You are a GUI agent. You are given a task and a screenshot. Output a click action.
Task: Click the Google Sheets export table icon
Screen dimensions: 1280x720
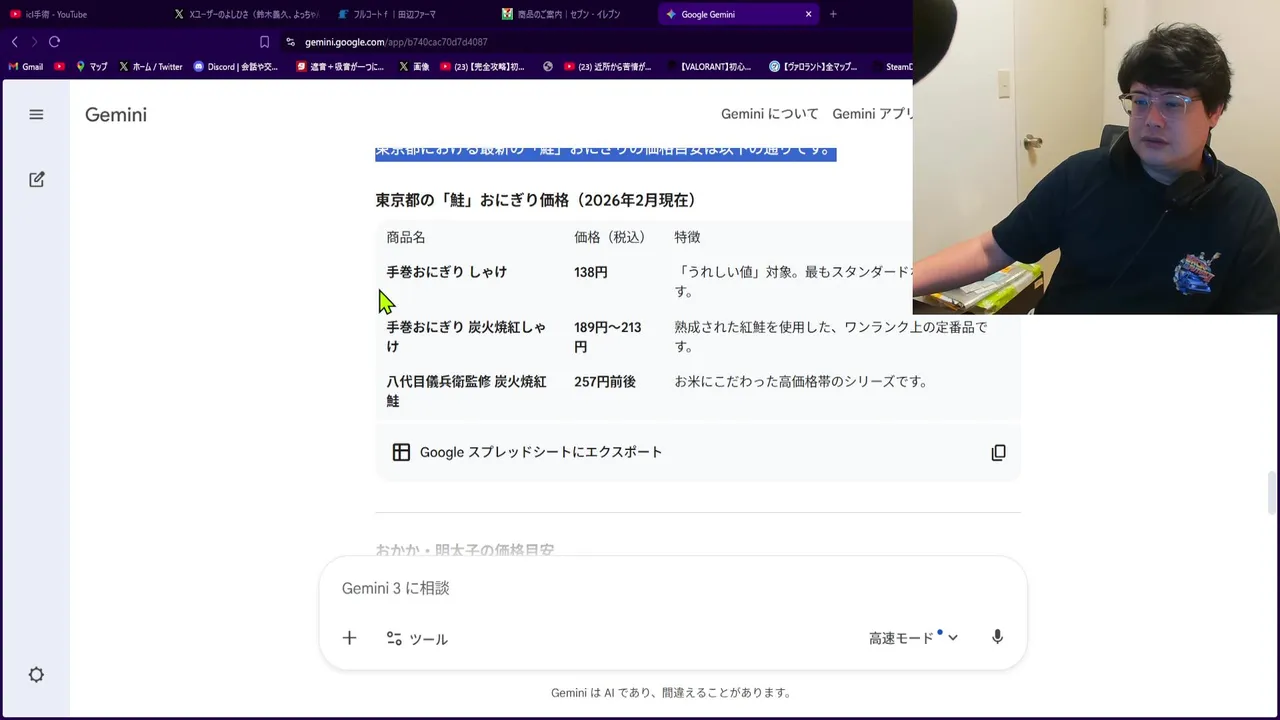click(x=401, y=452)
